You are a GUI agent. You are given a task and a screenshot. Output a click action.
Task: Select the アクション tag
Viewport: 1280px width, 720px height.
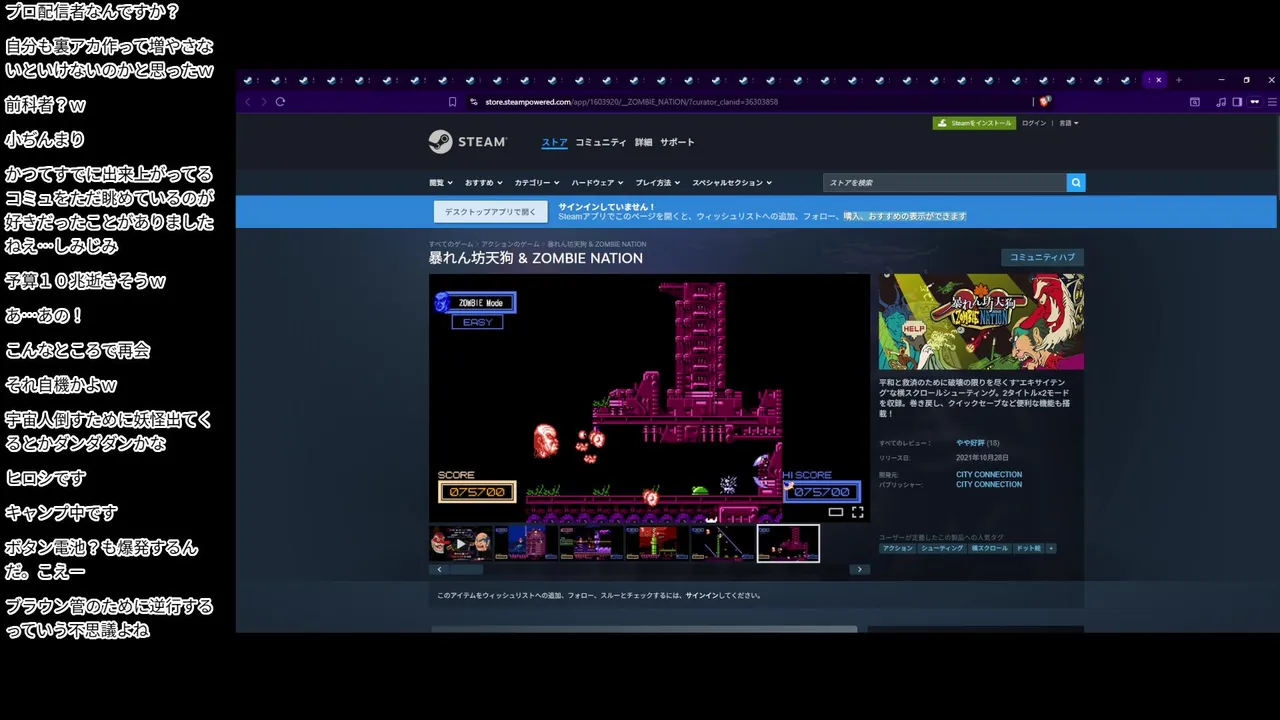pos(897,548)
